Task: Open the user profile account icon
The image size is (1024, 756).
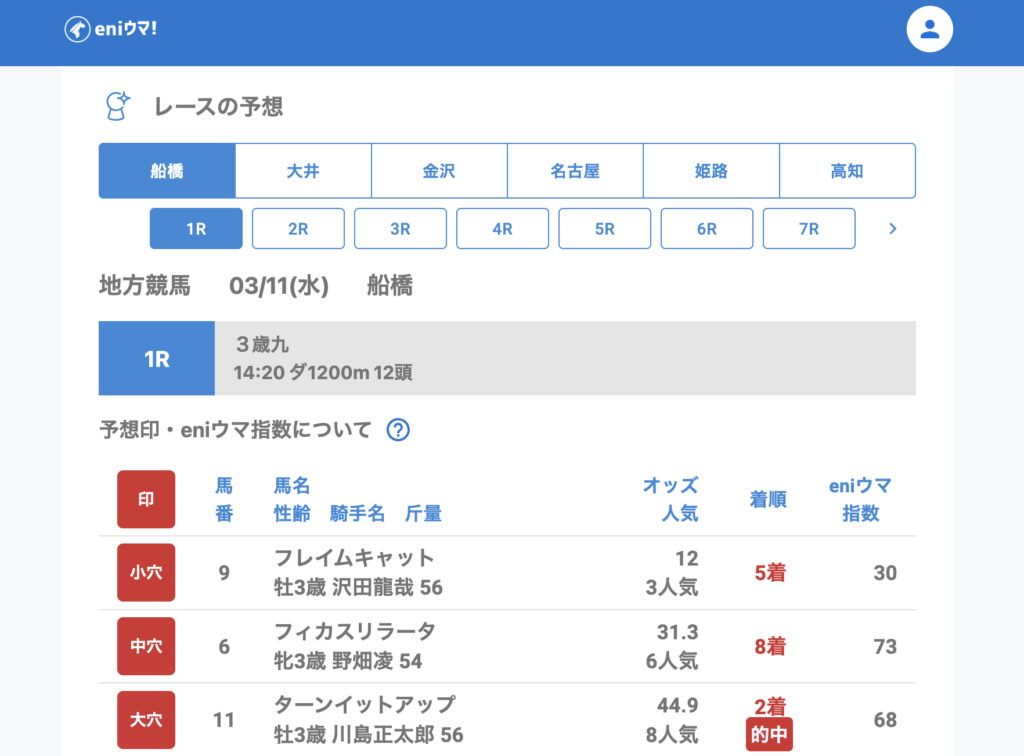Action: [929, 30]
